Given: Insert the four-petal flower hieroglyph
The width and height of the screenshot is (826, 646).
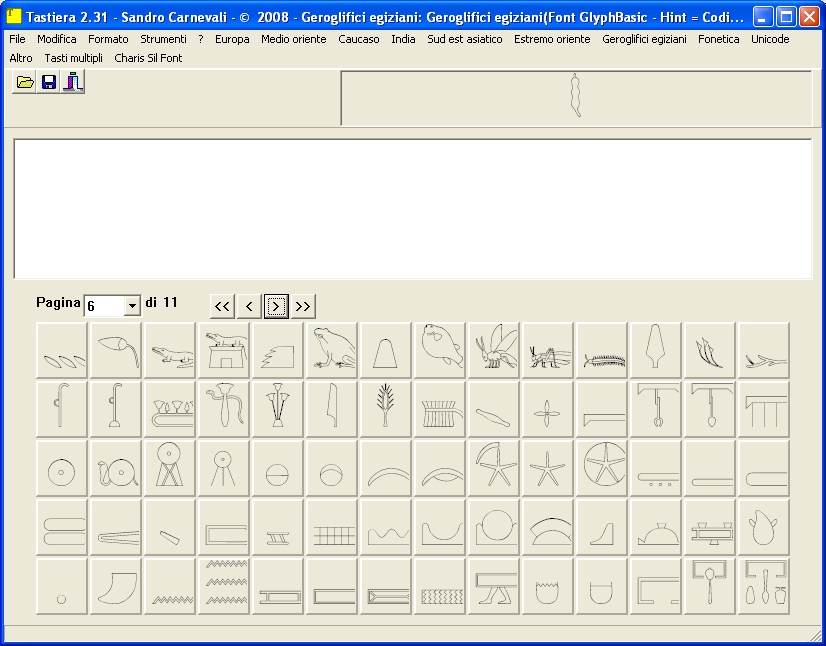Looking at the screenshot, I should pyautogui.click(x=548, y=409).
